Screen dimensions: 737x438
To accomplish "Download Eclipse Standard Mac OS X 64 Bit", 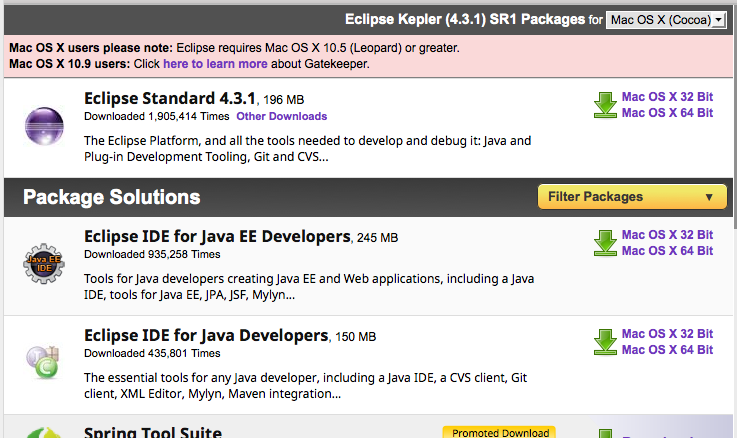I will click(x=667, y=113).
